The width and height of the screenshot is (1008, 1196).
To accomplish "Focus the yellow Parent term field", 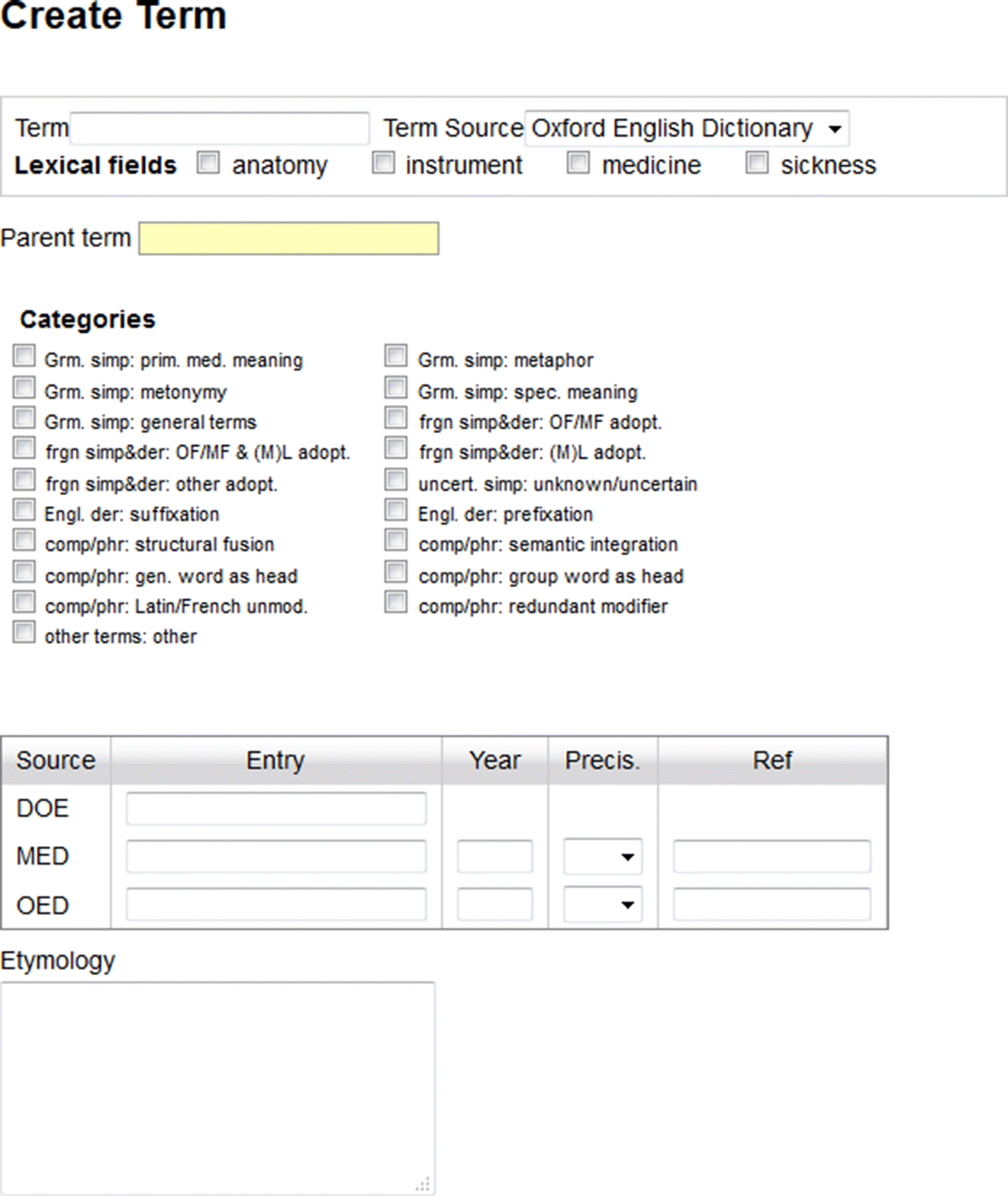I will click(x=288, y=239).
